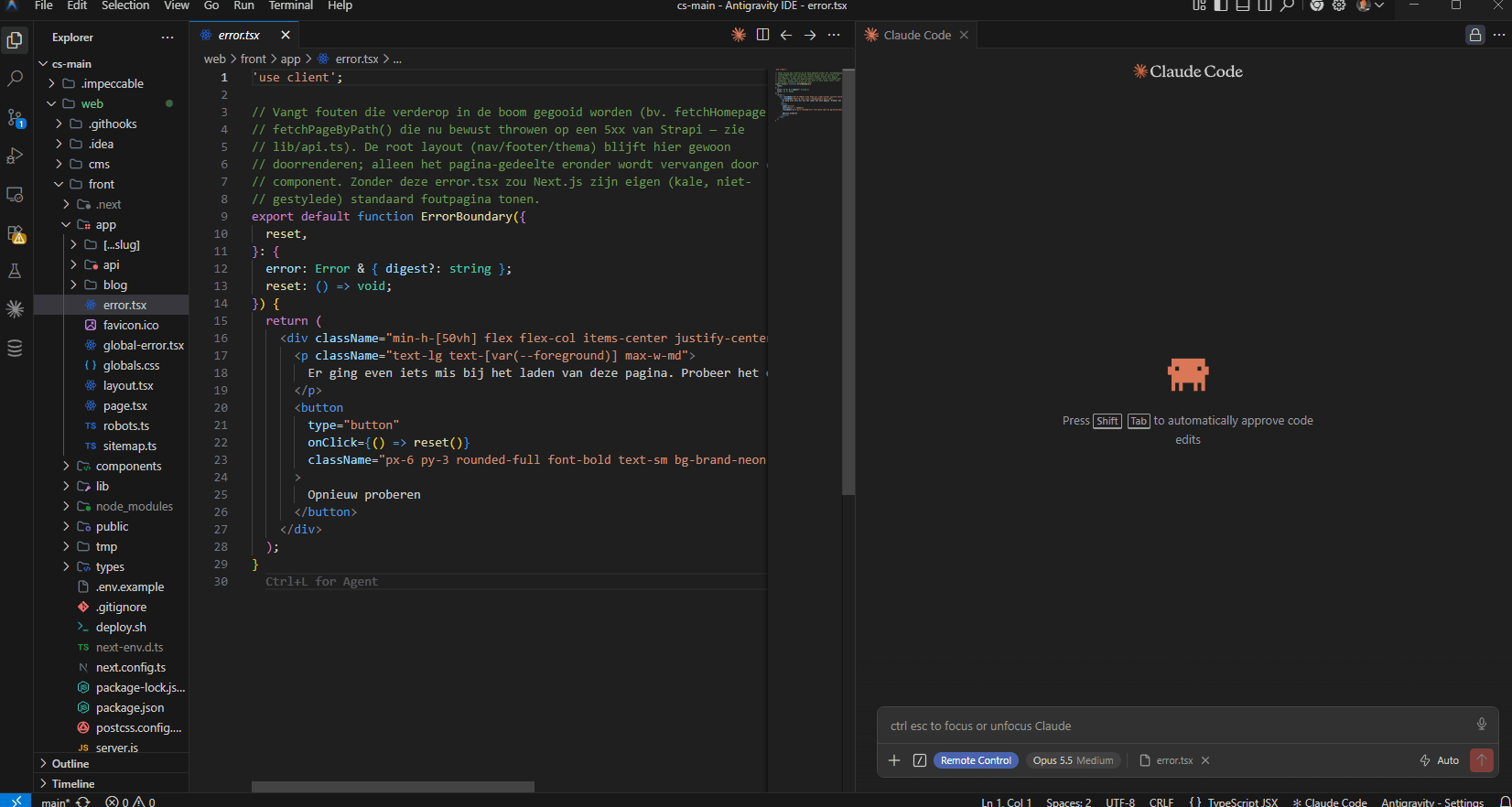Open editor more actions menu
This screenshot has height=807, width=1512.
[834, 35]
